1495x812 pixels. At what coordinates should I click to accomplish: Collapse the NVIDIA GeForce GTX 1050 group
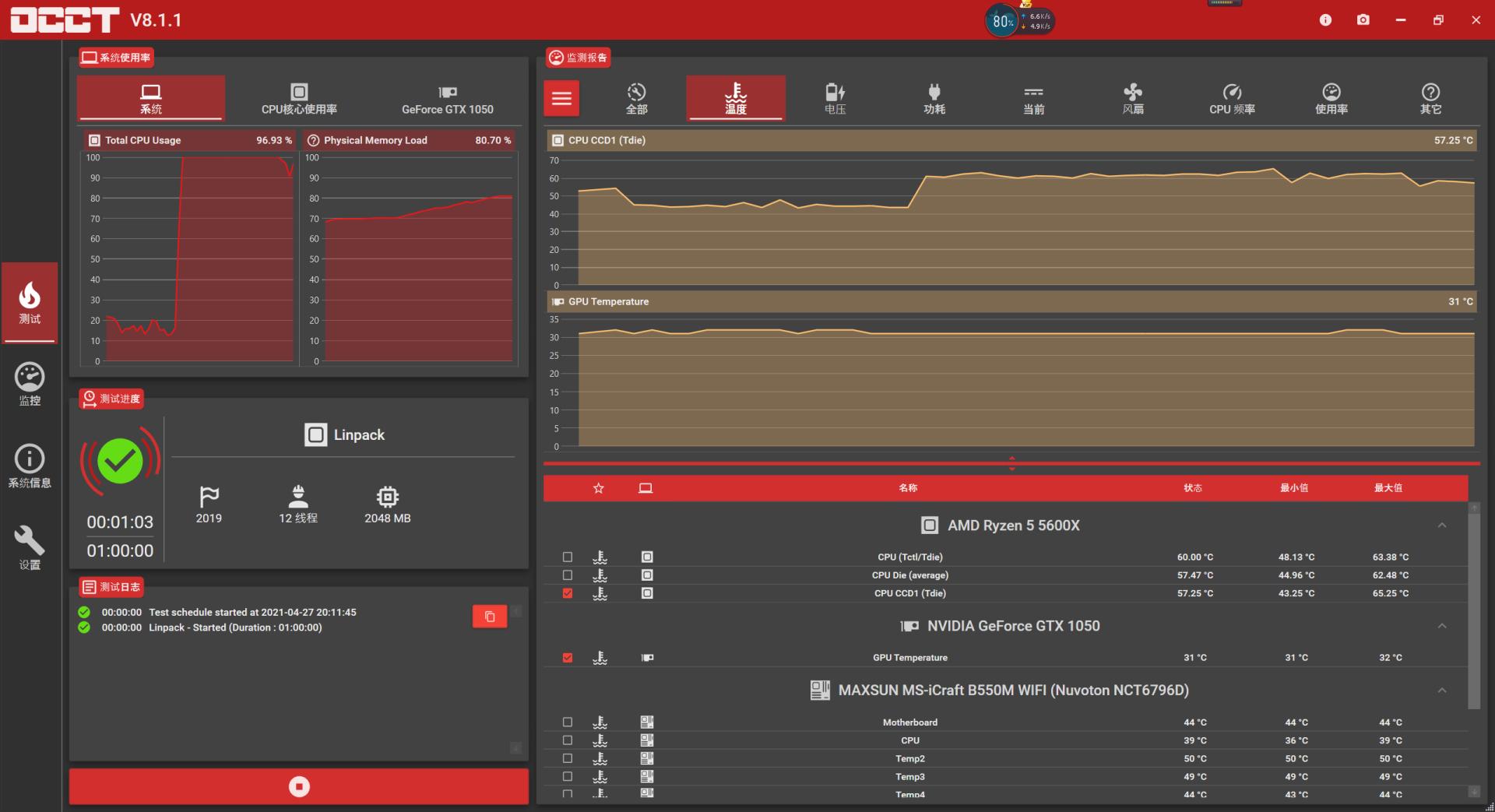click(x=1441, y=626)
